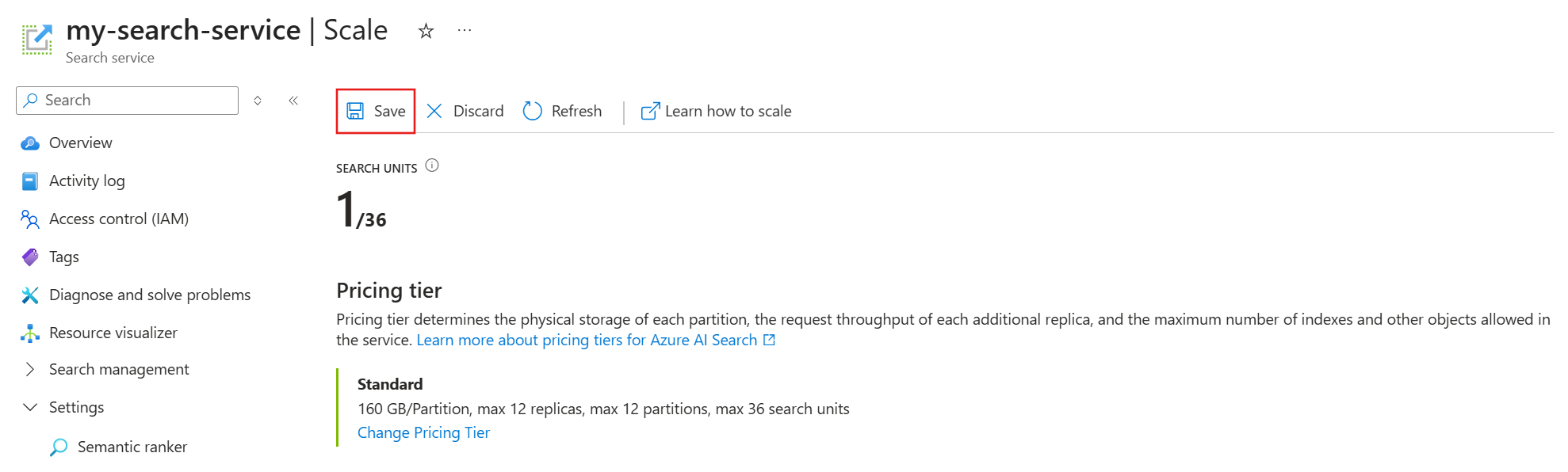Go to Access control (IAM)
The height and width of the screenshot is (472, 1568).
118,219
